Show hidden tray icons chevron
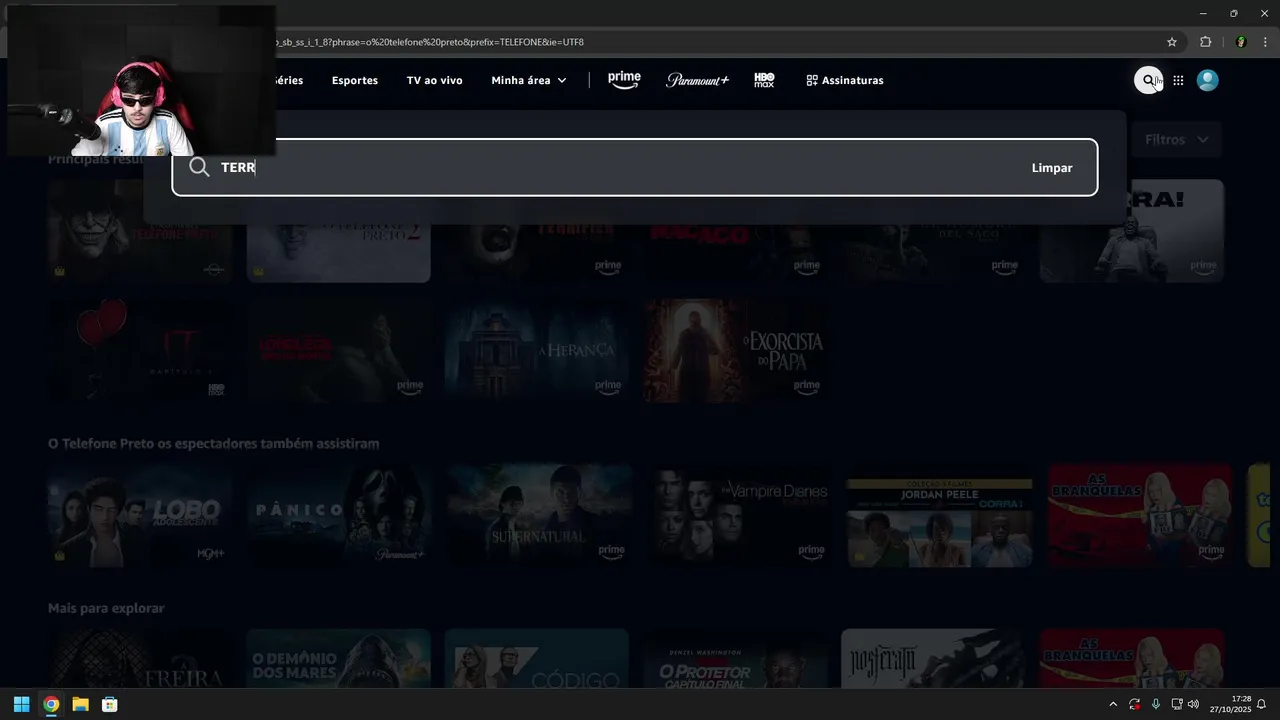Viewport: 1280px width, 720px height. coord(1113,704)
